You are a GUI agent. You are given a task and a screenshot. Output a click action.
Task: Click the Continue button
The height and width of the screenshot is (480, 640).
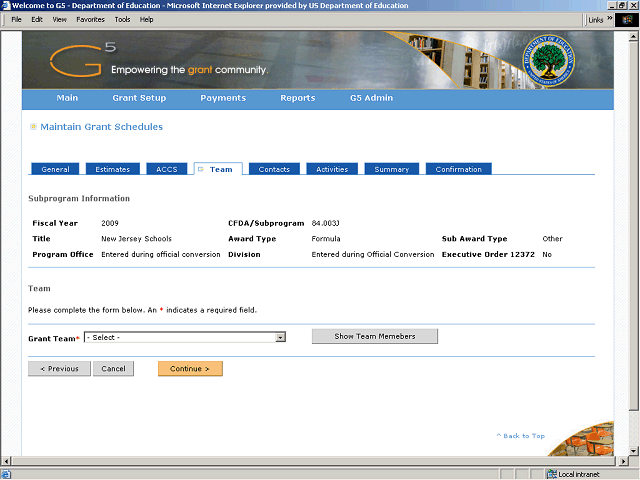click(190, 369)
